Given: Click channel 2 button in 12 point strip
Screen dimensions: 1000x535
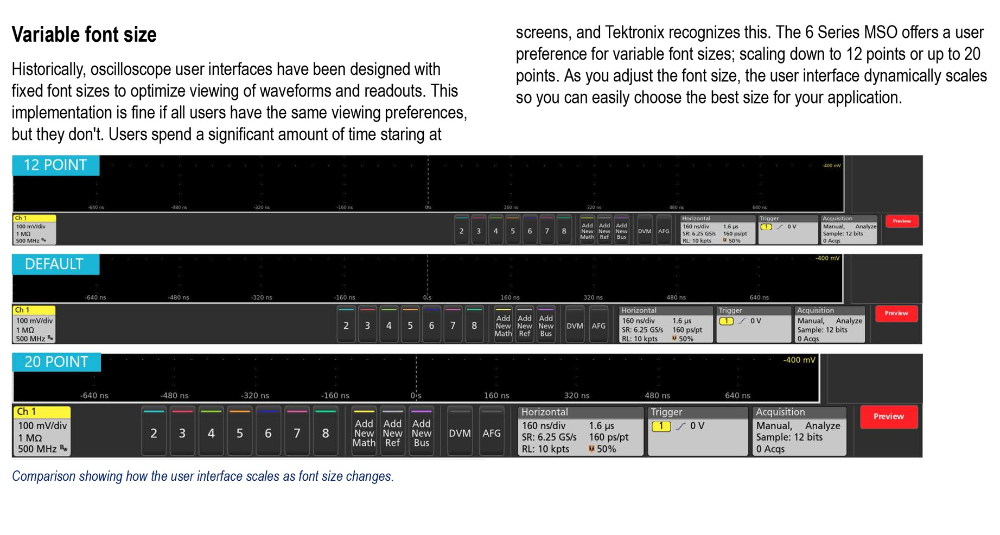Looking at the screenshot, I should [461, 230].
